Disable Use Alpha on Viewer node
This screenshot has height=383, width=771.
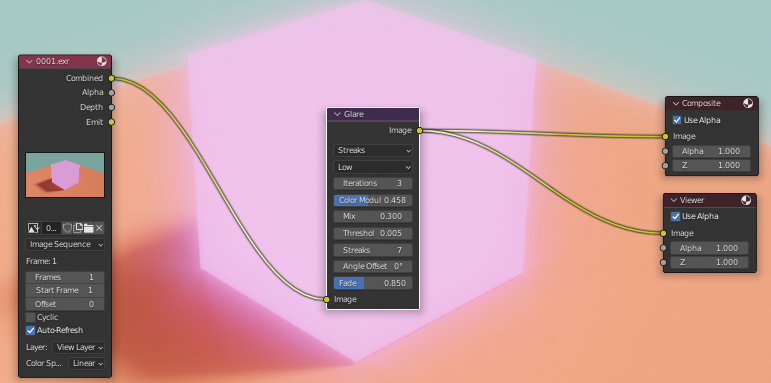[676, 216]
